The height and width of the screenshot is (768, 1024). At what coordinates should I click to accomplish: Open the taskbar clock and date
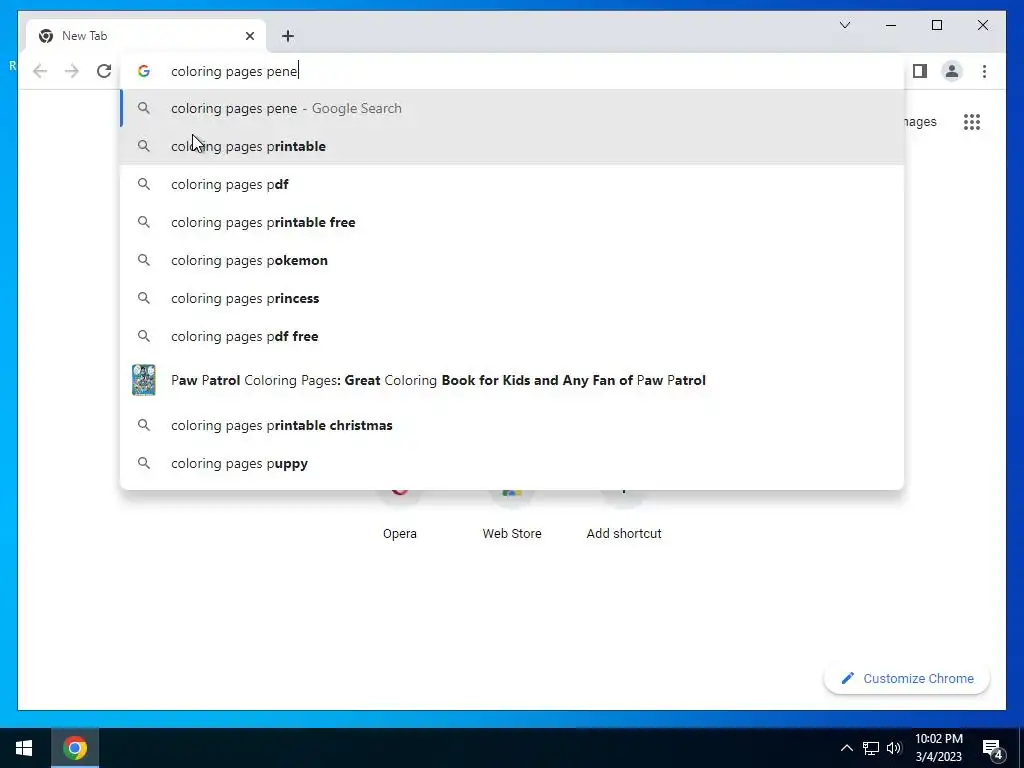click(x=938, y=748)
